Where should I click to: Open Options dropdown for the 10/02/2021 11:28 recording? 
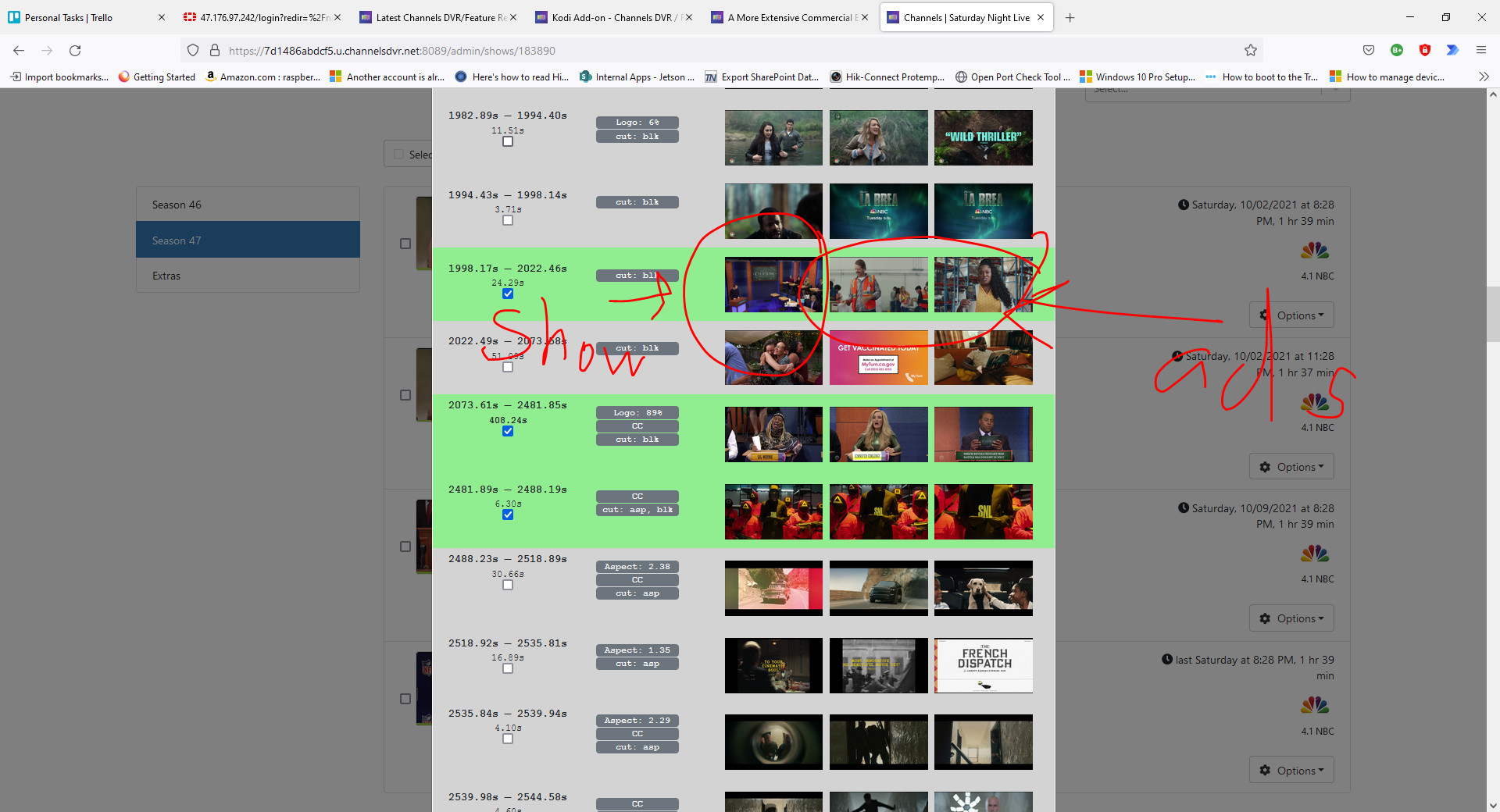(x=1291, y=467)
